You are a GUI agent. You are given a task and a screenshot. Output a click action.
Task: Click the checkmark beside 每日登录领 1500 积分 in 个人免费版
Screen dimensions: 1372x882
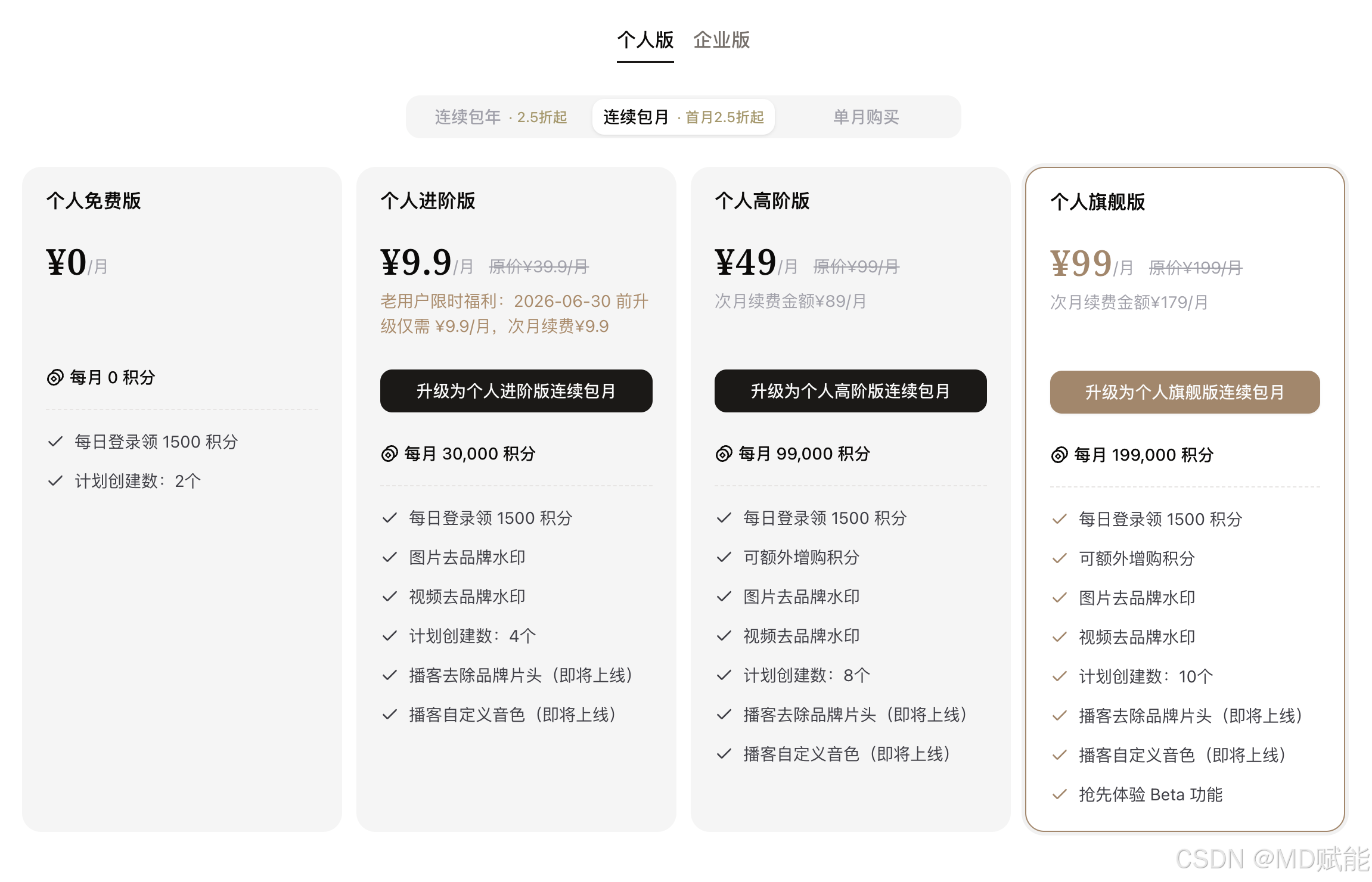56,442
